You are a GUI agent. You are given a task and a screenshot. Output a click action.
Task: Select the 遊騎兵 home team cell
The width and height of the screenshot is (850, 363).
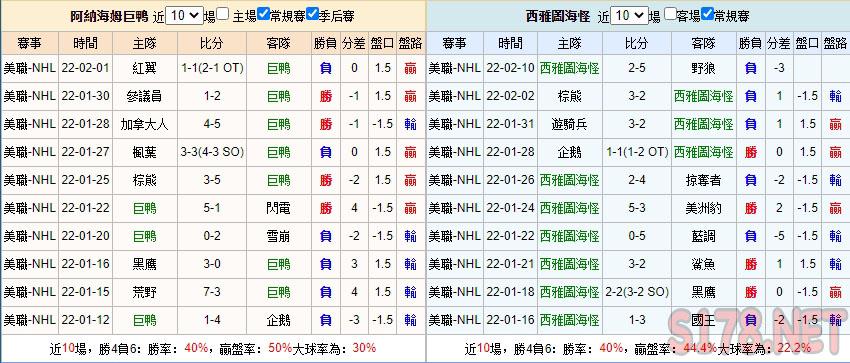tap(569, 125)
